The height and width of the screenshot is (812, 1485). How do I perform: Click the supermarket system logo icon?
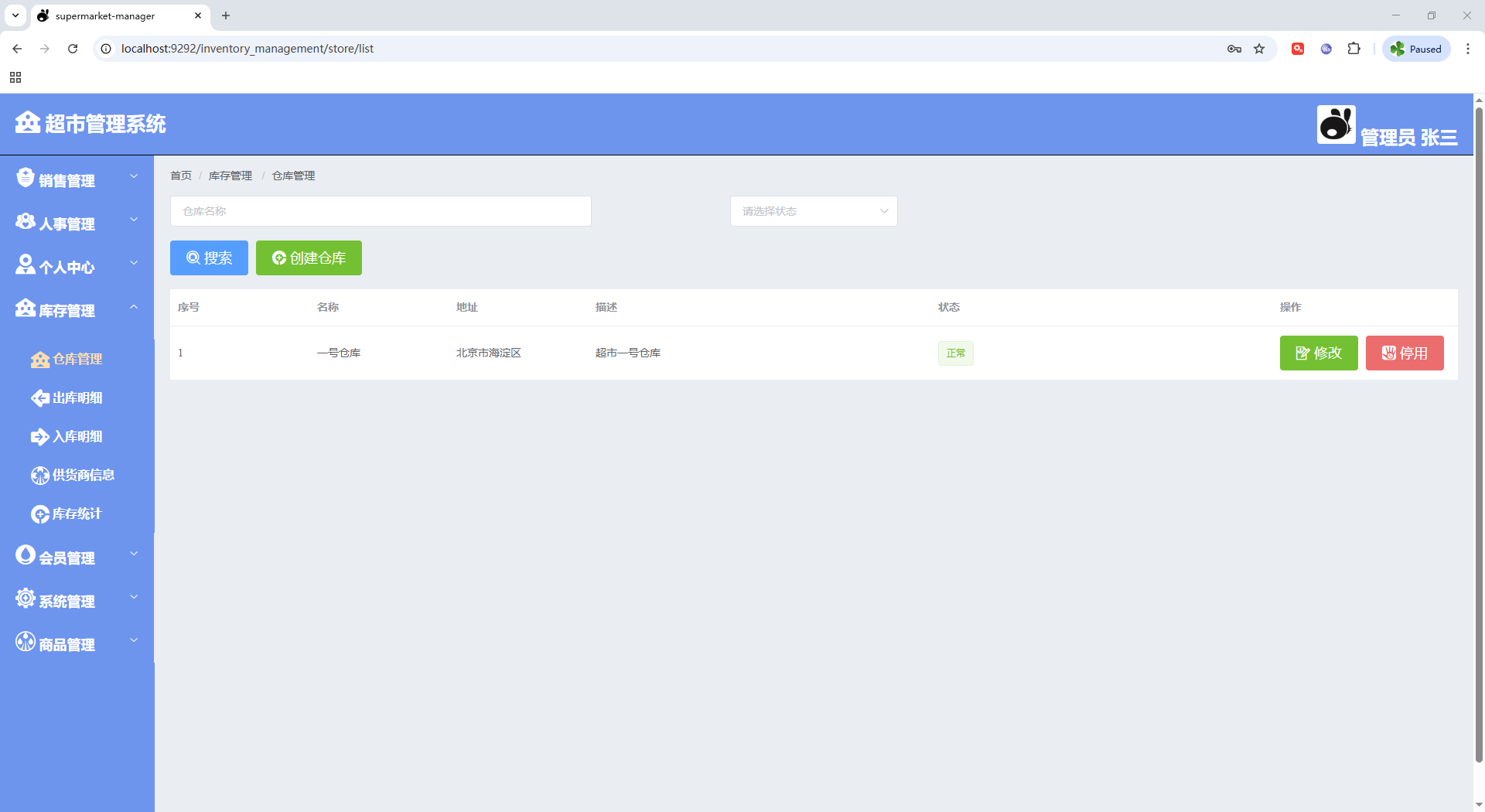coord(28,122)
